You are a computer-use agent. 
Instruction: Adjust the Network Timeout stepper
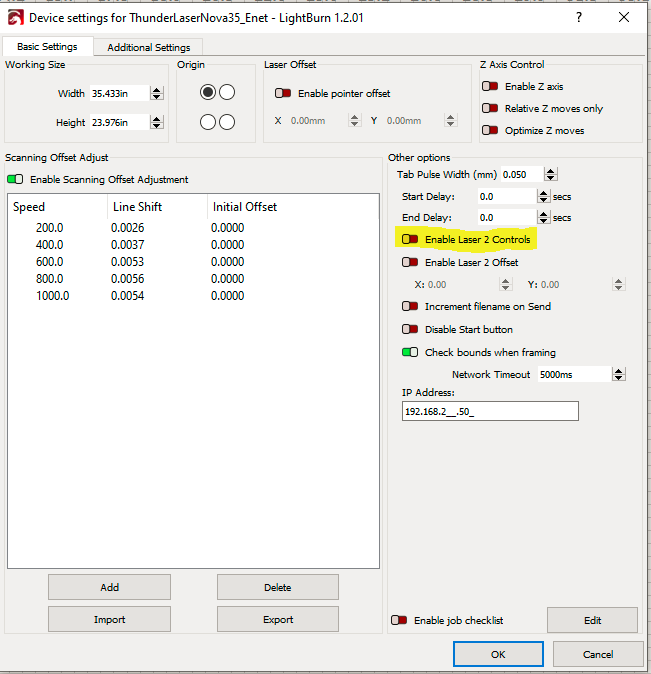[619, 374]
